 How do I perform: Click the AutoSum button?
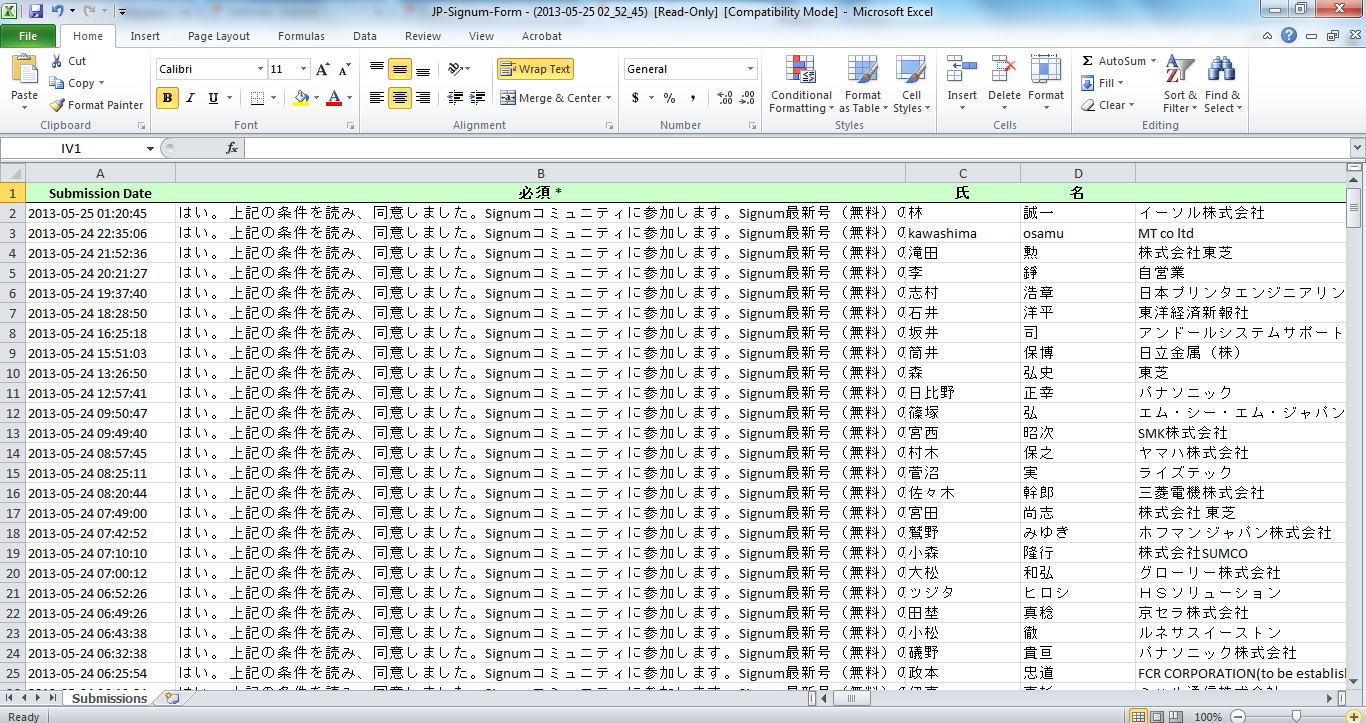(1113, 61)
